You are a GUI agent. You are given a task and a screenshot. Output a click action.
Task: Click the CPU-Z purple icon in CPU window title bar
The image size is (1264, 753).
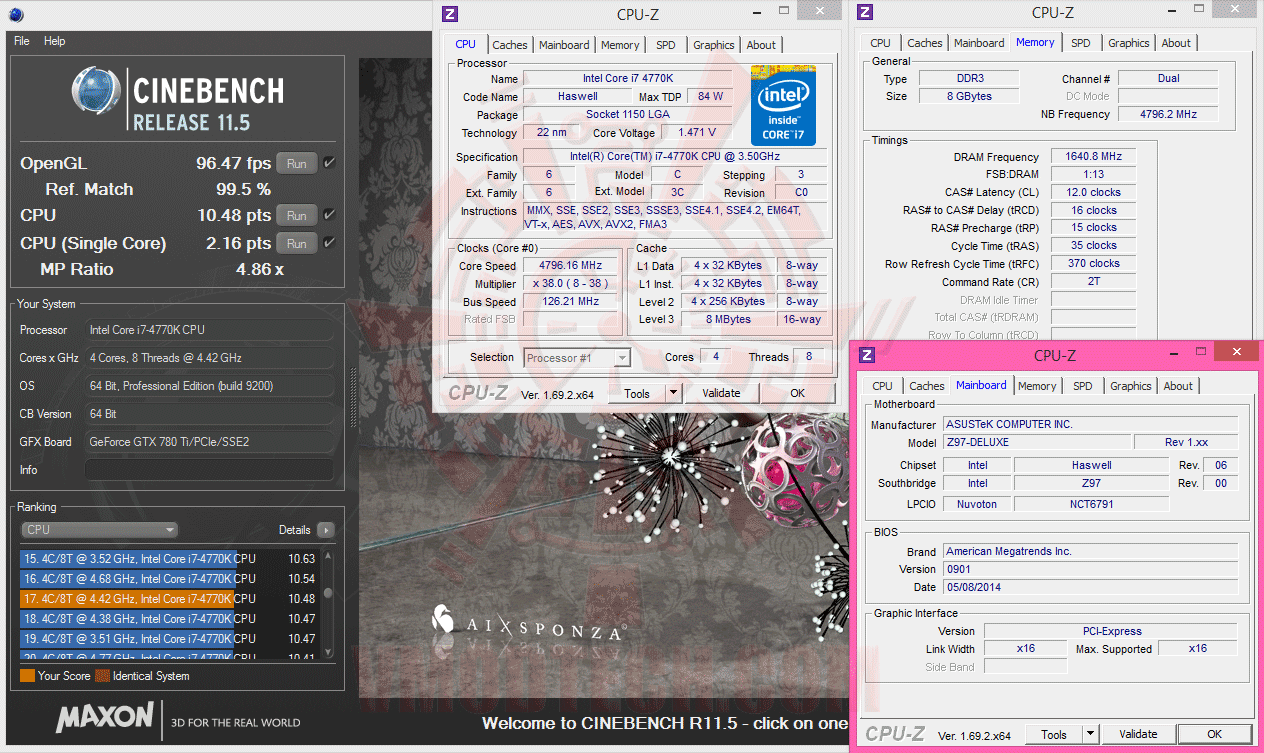click(x=451, y=13)
